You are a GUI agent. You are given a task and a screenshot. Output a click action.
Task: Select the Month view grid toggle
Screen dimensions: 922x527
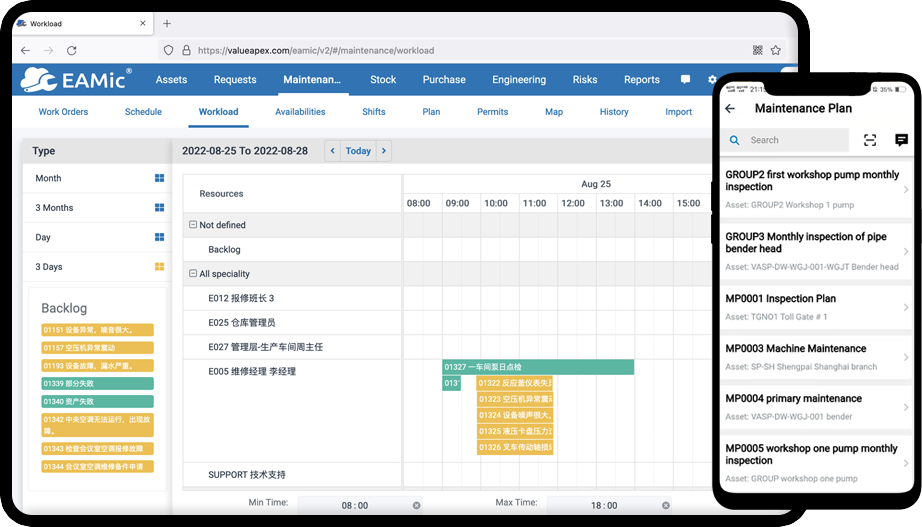[159, 178]
